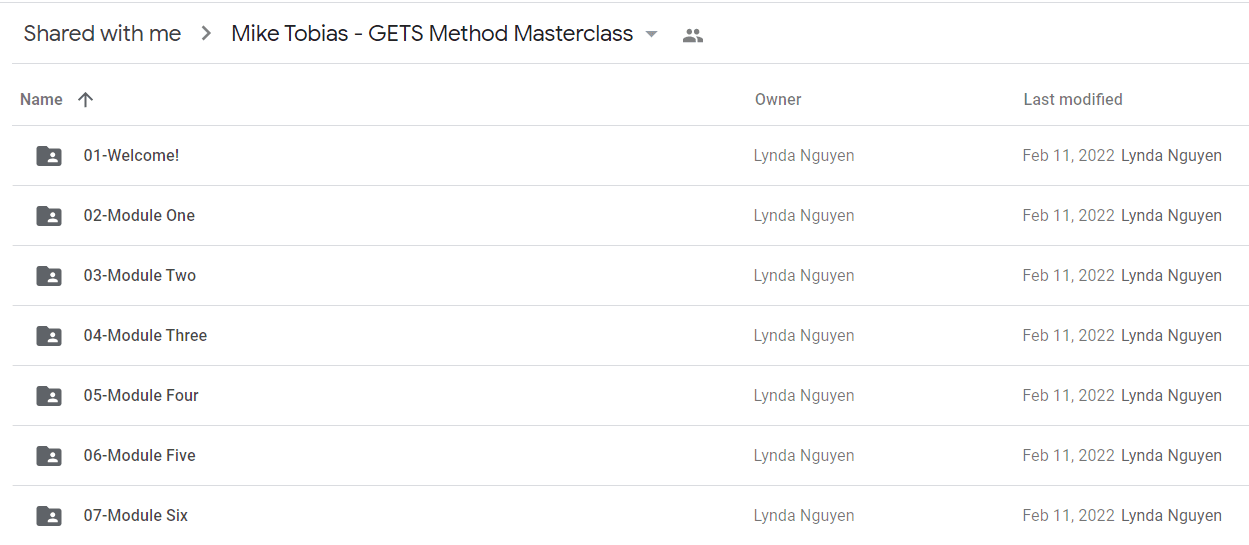Viewport: 1249px width, 545px height.
Task: Select the 01-Welcome! folder row
Action: tap(630, 156)
